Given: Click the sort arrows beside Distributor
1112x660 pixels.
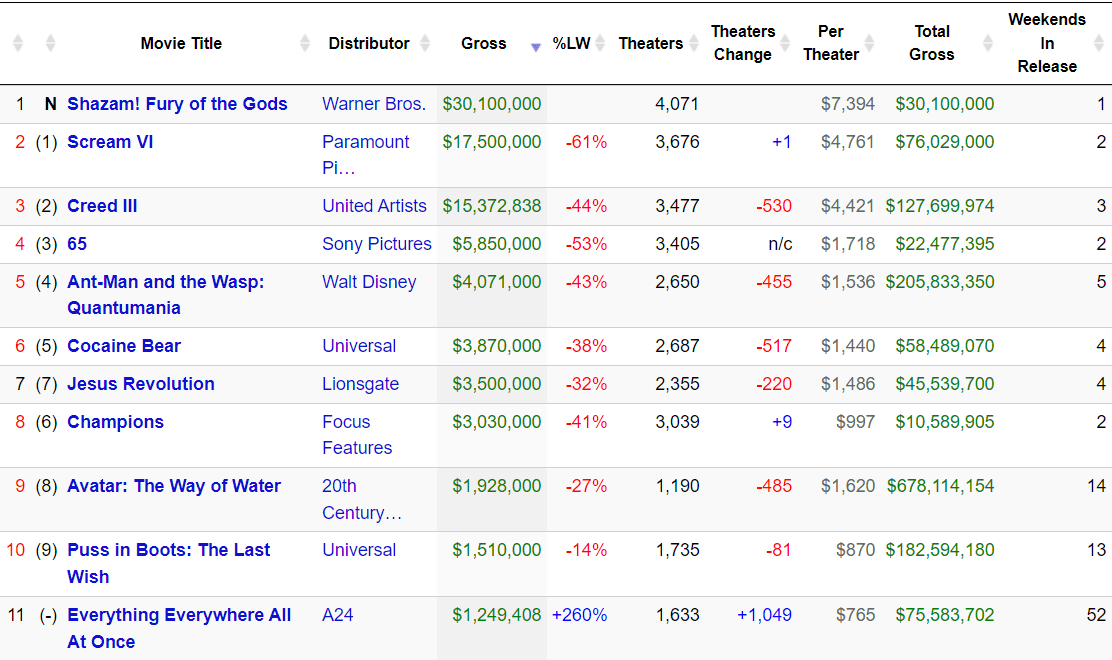Looking at the screenshot, I should pyautogui.click(x=425, y=43).
